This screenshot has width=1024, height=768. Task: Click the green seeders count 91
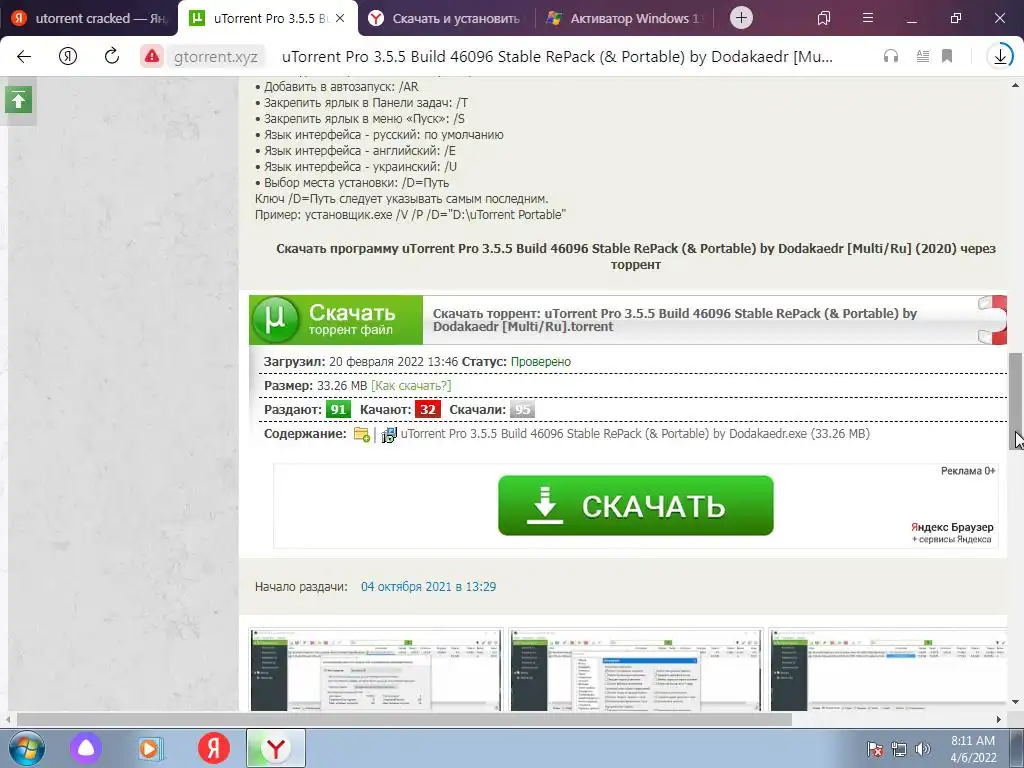click(x=338, y=409)
